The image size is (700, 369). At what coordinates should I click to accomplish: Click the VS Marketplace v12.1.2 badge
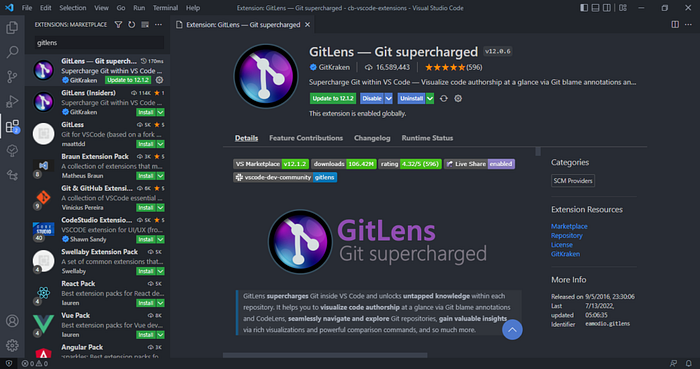[271, 164]
